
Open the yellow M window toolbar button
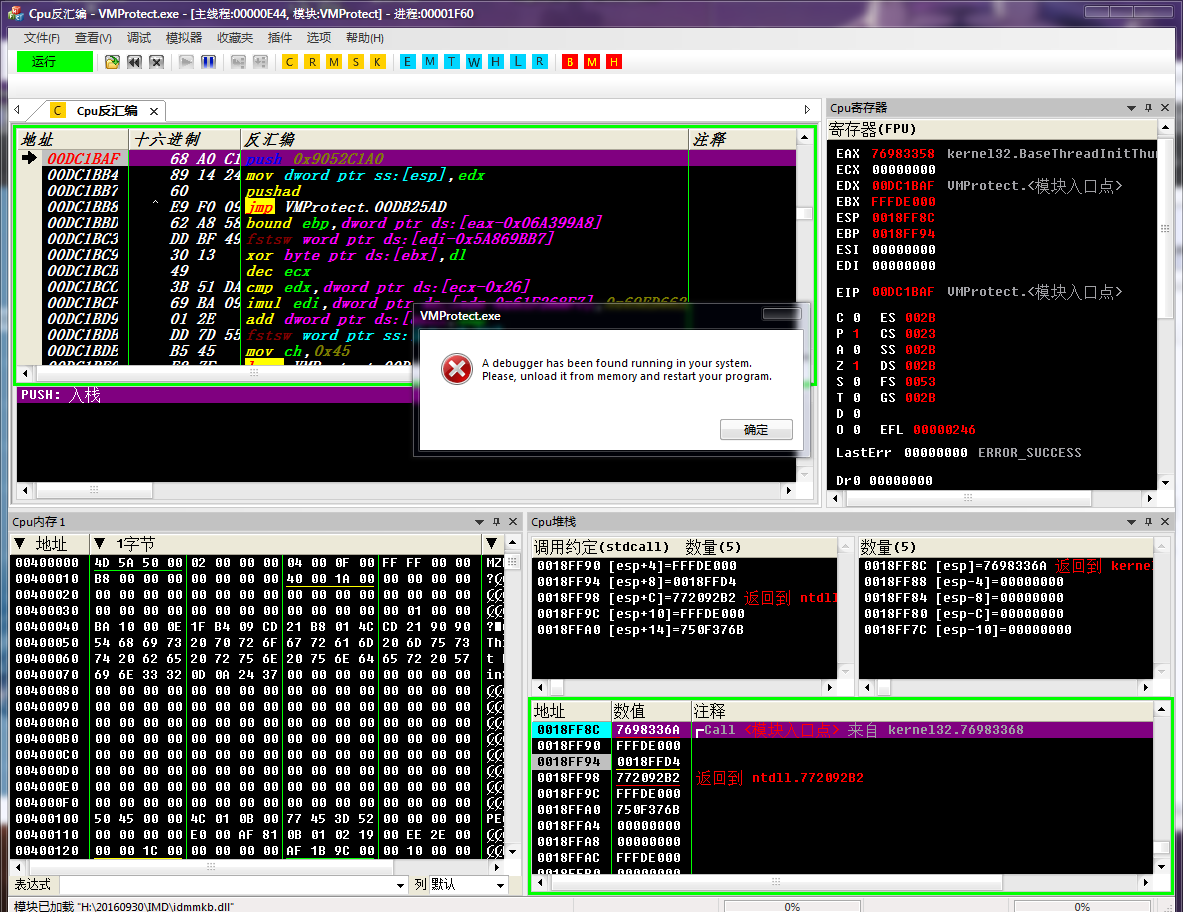(x=333, y=62)
